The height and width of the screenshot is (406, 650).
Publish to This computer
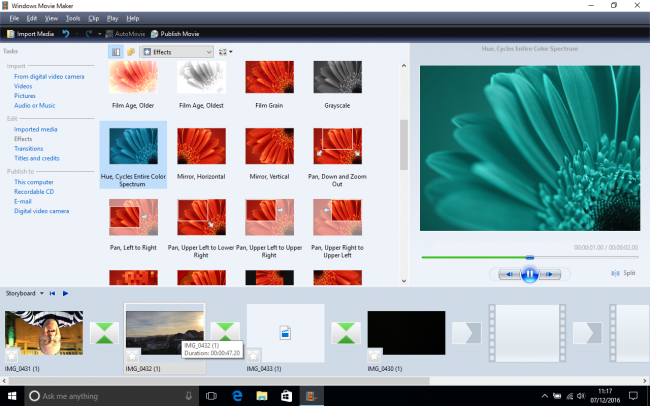(34, 182)
